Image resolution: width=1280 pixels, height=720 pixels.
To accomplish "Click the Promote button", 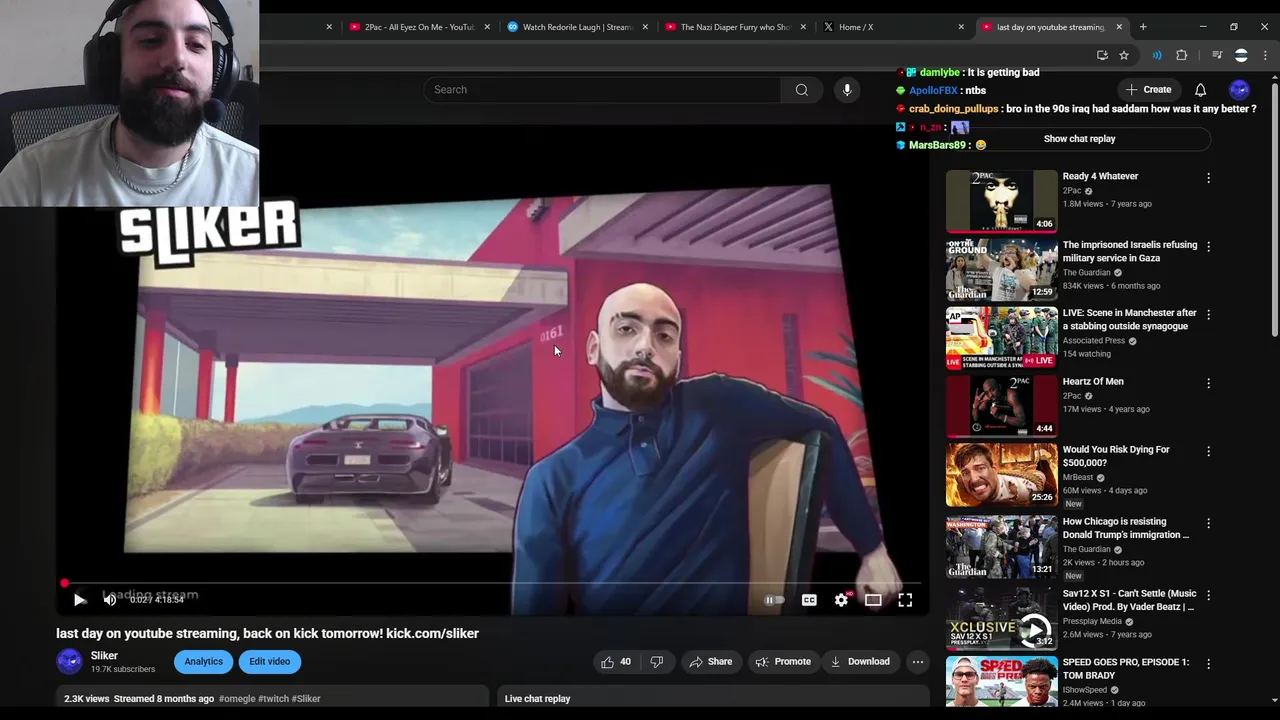I will 783,661.
